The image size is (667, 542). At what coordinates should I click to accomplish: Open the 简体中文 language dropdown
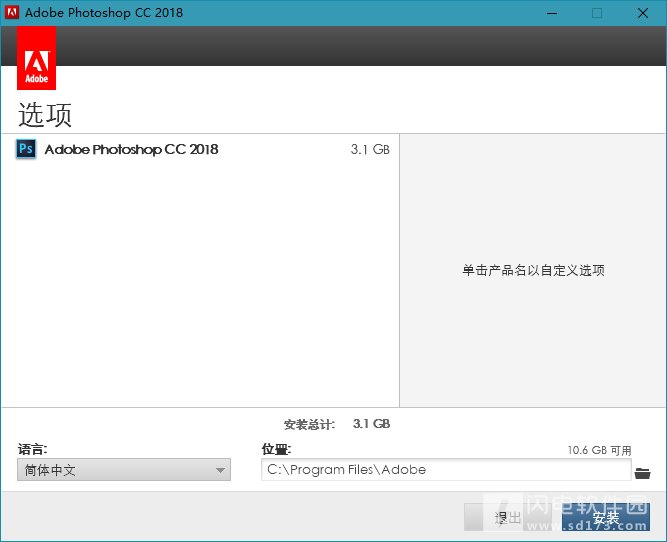click(x=124, y=470)
